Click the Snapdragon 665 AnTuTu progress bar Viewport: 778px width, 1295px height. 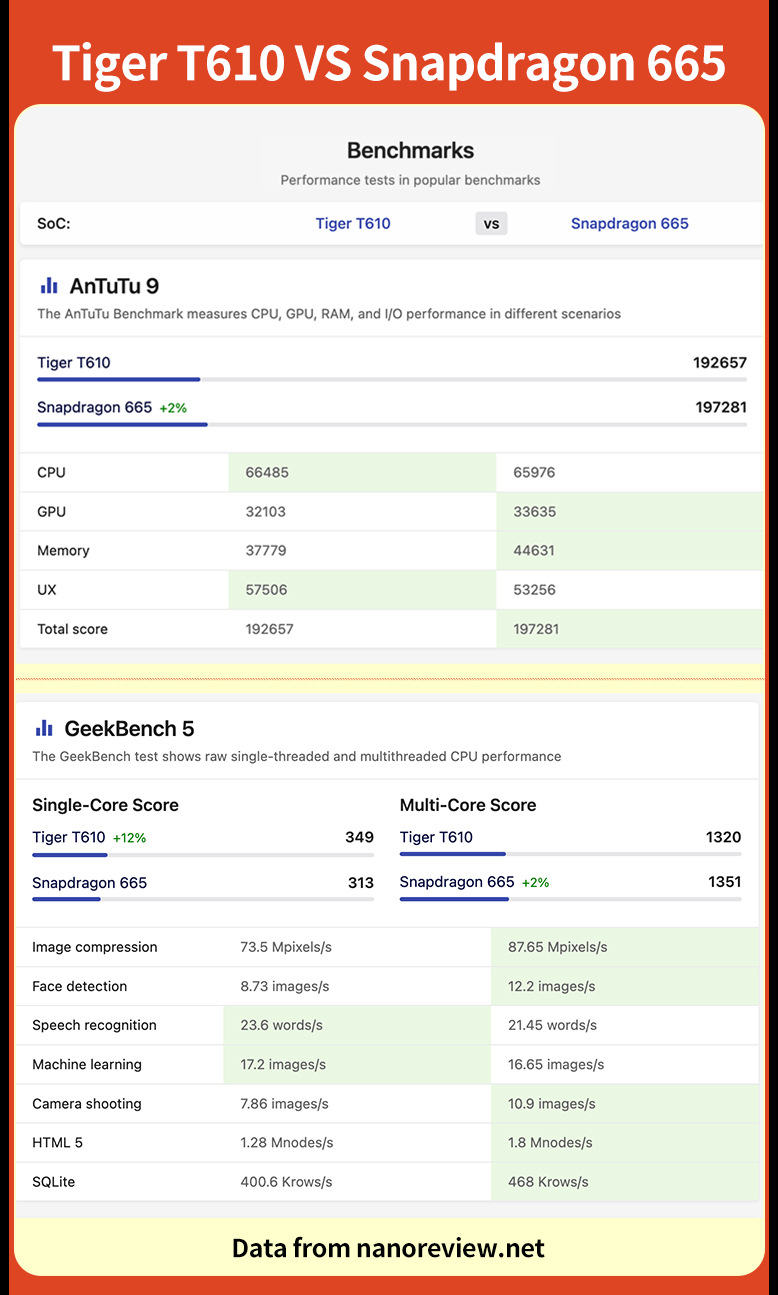click(x=392, y=425)
